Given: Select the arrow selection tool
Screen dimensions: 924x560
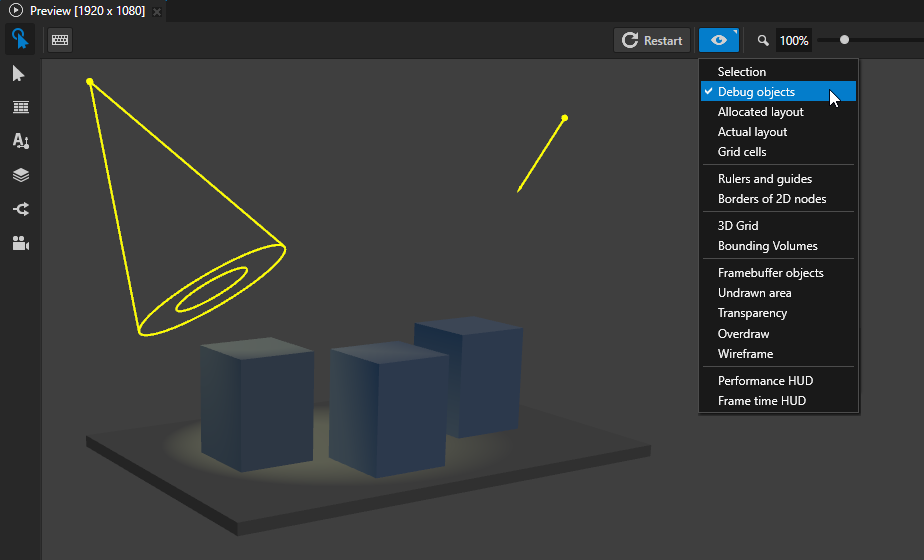Looking at the screenshot, I should coord(19,74).
